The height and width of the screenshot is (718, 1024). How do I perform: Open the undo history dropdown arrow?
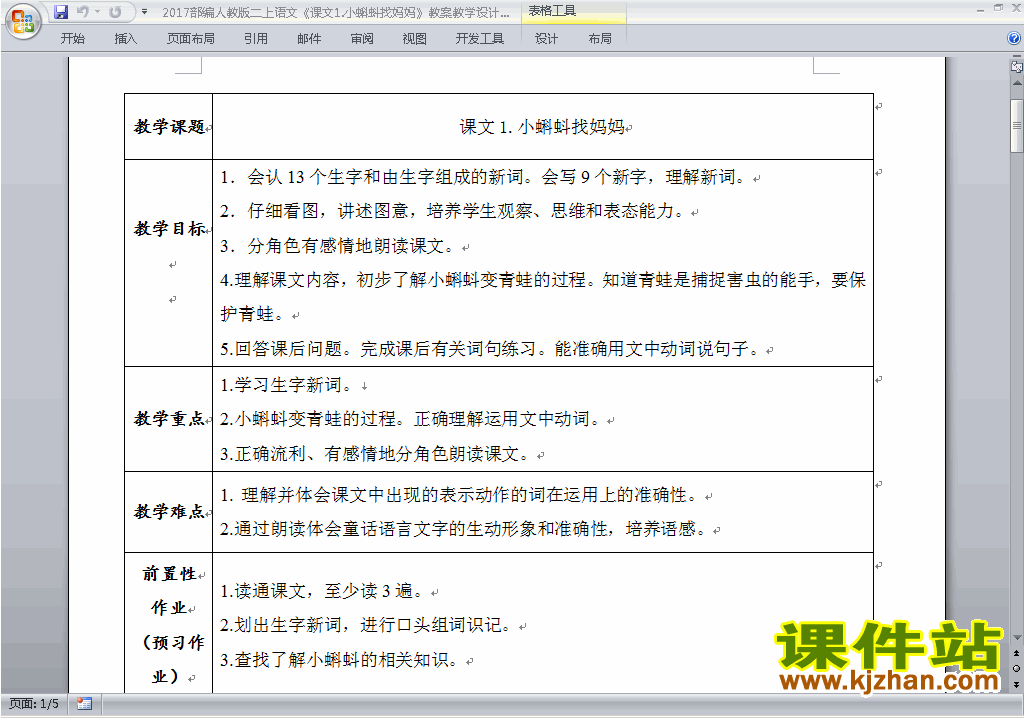pyautogui.click(x=97, y=12)
